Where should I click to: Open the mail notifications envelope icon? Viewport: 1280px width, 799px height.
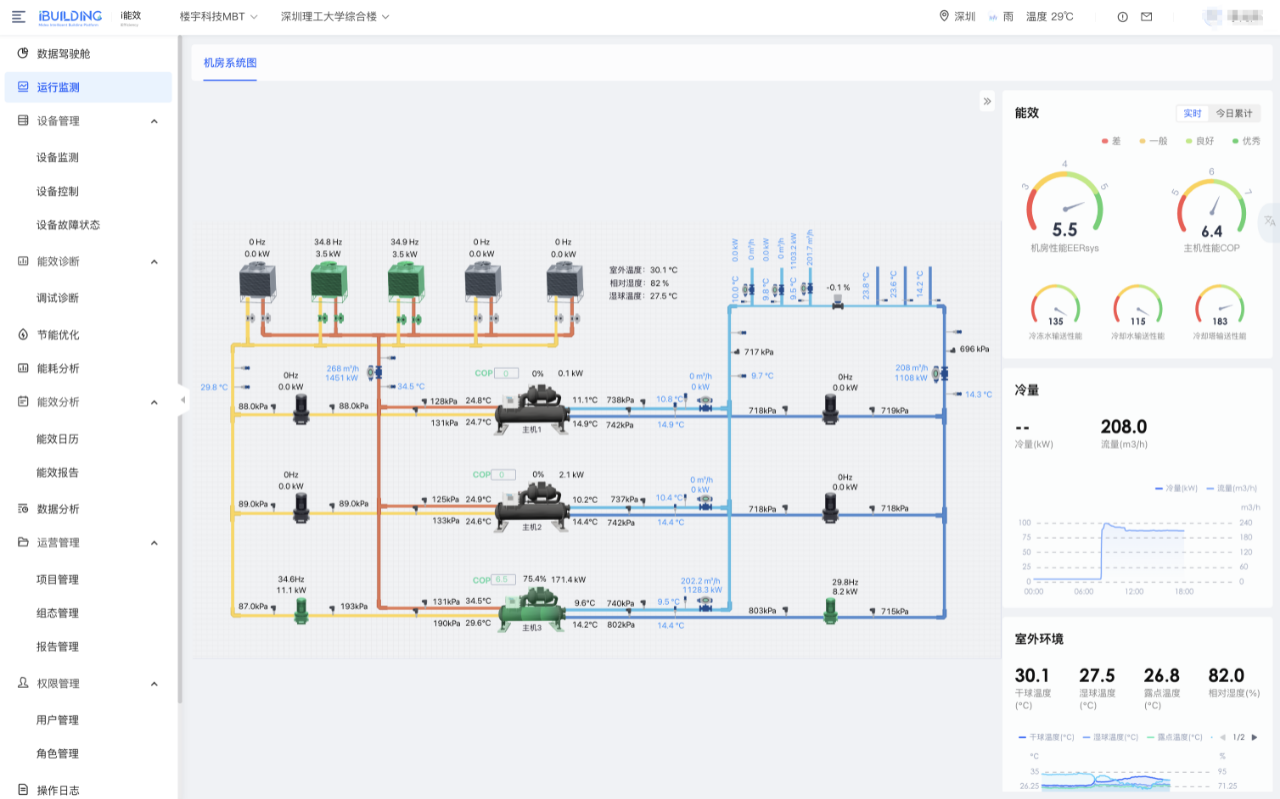(1146, 17)
